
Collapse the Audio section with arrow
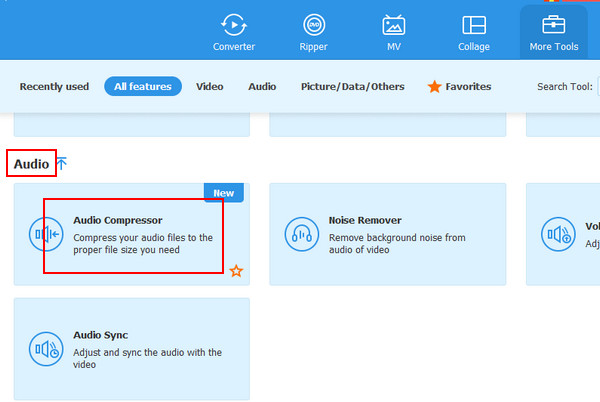62,164
